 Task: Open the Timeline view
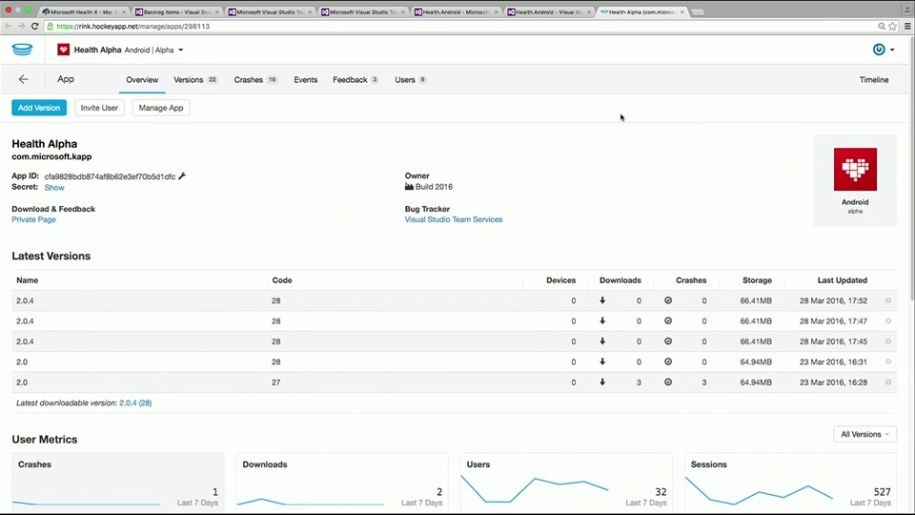874,80
